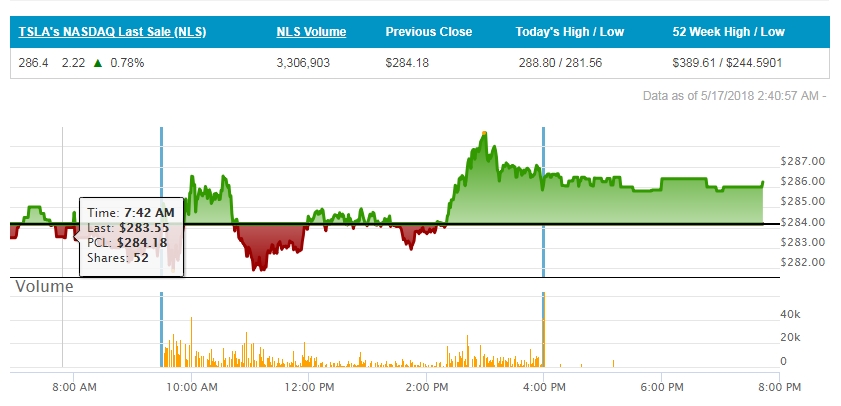This screenshot has height=406, width=841.
Task: Click the 52 Week High / Low header
Action: coord(728,32)
